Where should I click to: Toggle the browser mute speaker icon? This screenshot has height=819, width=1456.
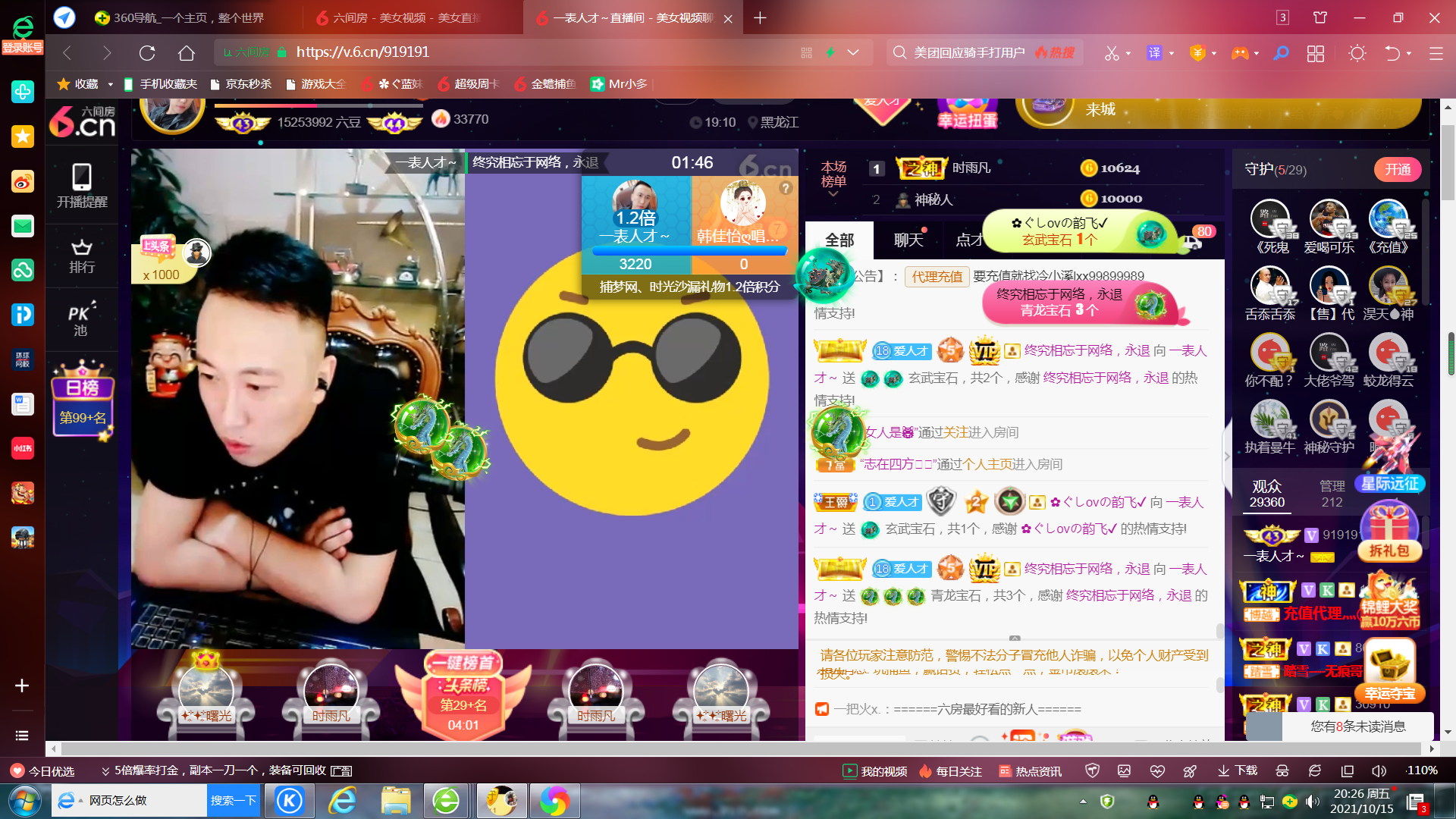[x=1379, y=771]
